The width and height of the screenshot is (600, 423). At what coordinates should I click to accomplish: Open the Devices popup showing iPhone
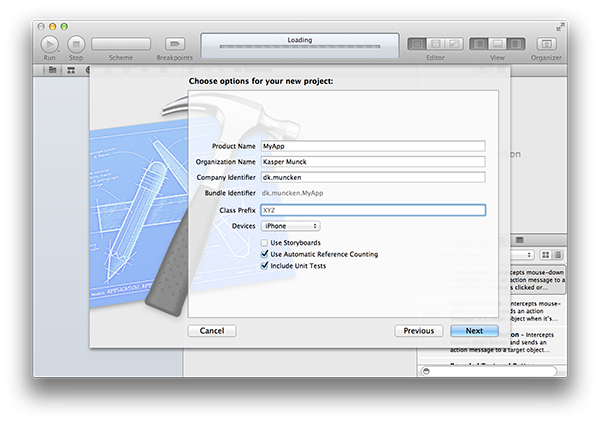(x=291, y=226)
